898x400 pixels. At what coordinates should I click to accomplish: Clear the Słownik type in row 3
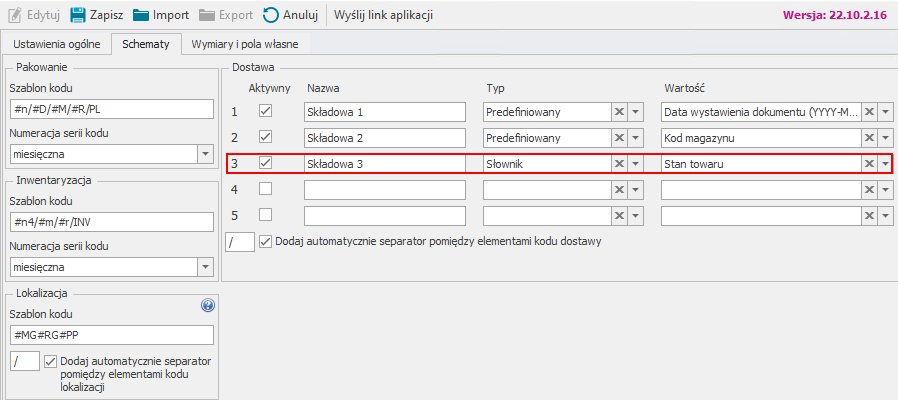619,163
